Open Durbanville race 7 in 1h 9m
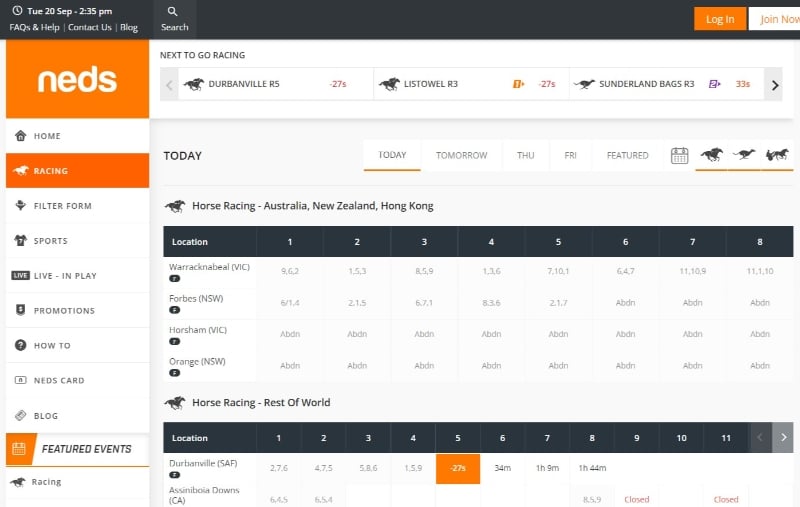 (x=547, y=468)
